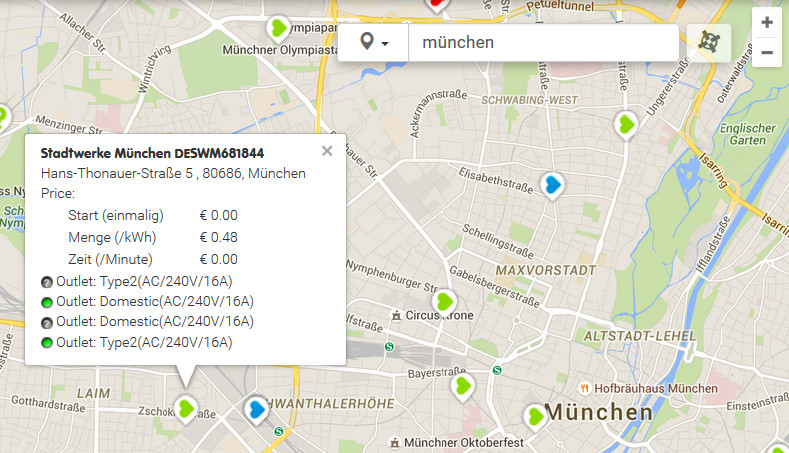Viewport: 789px width, 453px height.
Task: Click the last green Type2 outlet indicator
Action: pyautogui.click(x=46, y=343)
